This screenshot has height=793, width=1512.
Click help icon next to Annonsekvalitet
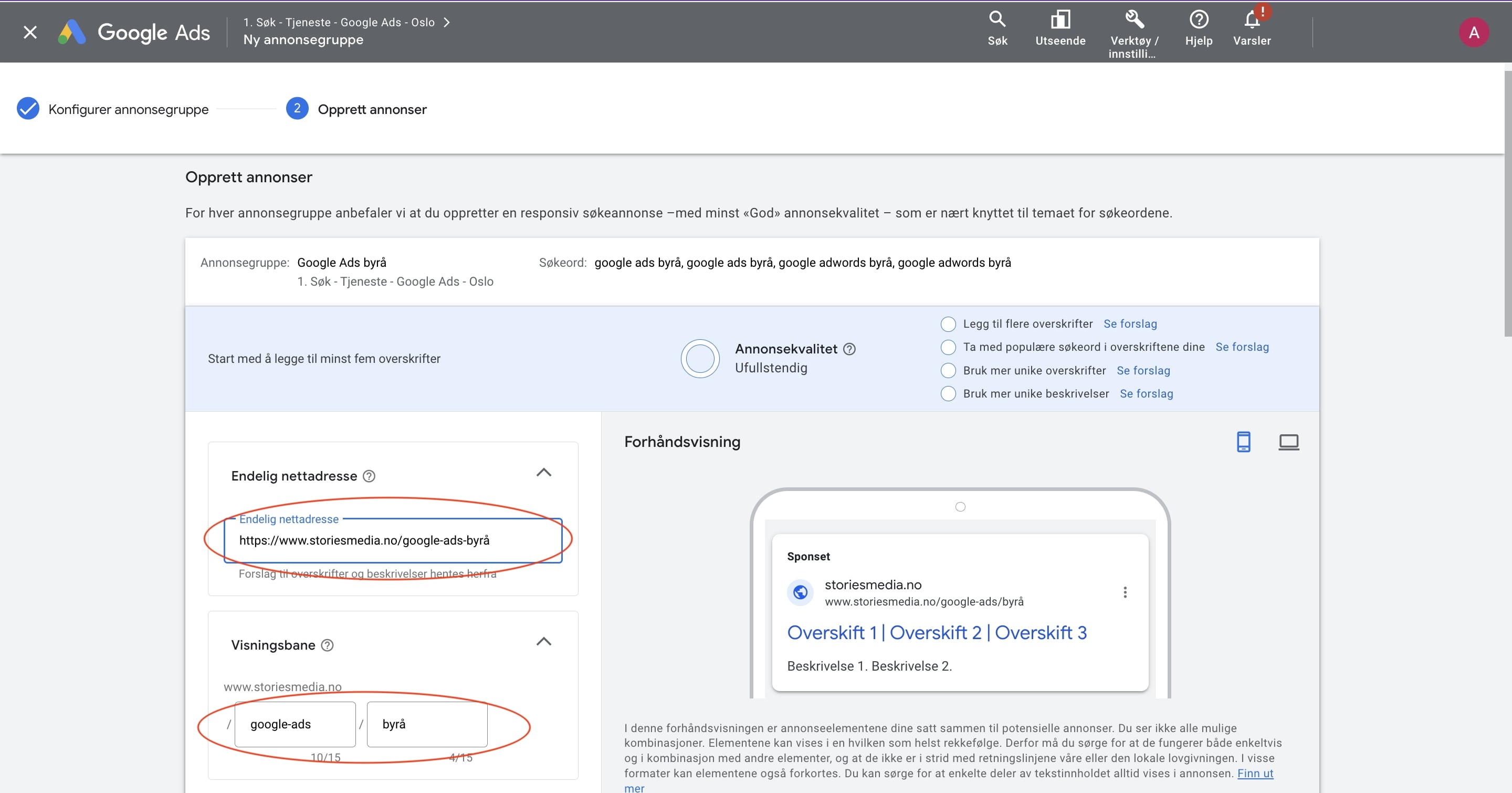(849, 349)
